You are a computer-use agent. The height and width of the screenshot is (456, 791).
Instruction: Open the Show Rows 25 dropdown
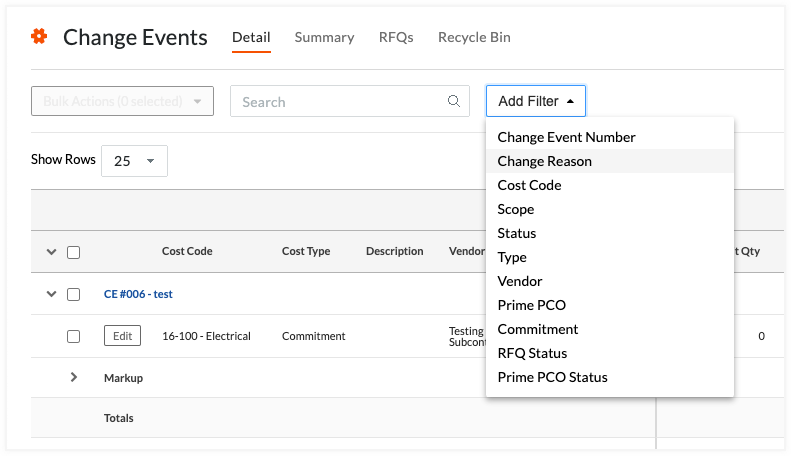point(134,160)
